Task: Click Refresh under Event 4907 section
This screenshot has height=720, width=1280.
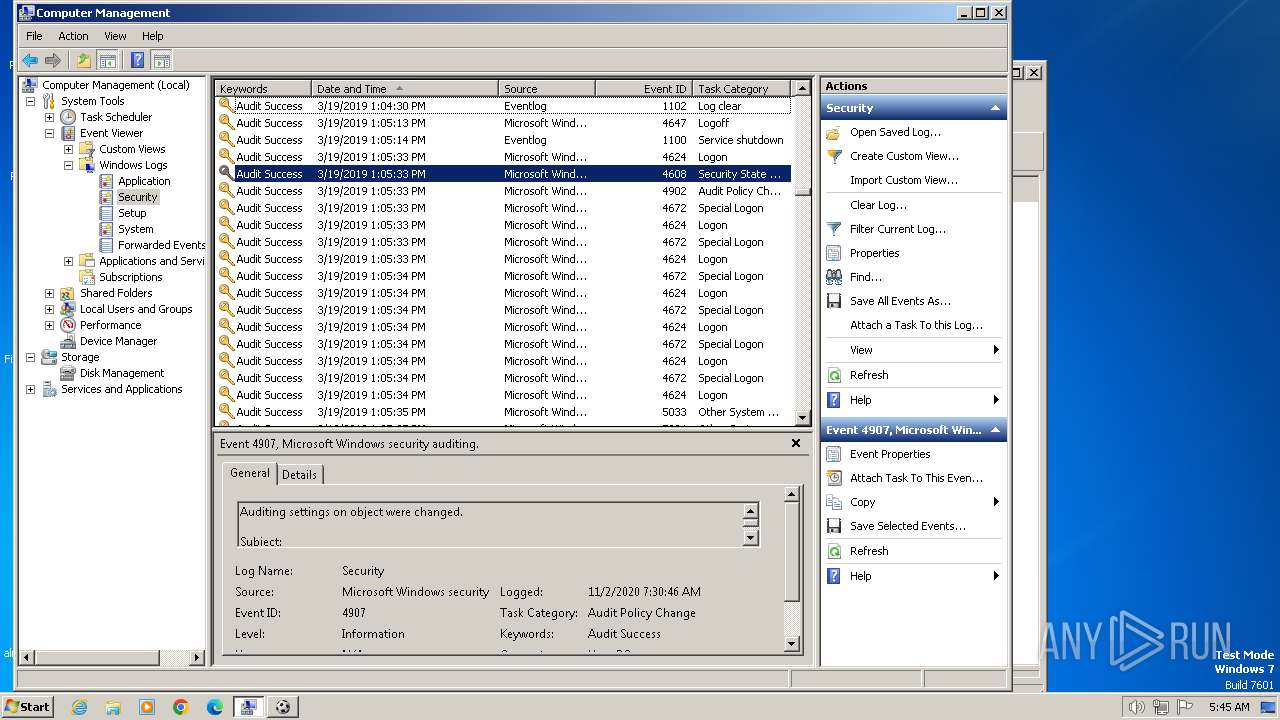Action: click(x=869, y=551)
